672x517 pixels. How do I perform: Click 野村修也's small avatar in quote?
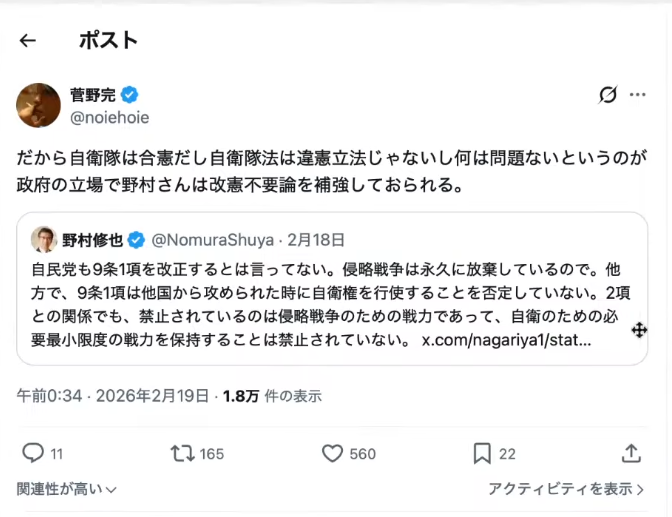44,240
